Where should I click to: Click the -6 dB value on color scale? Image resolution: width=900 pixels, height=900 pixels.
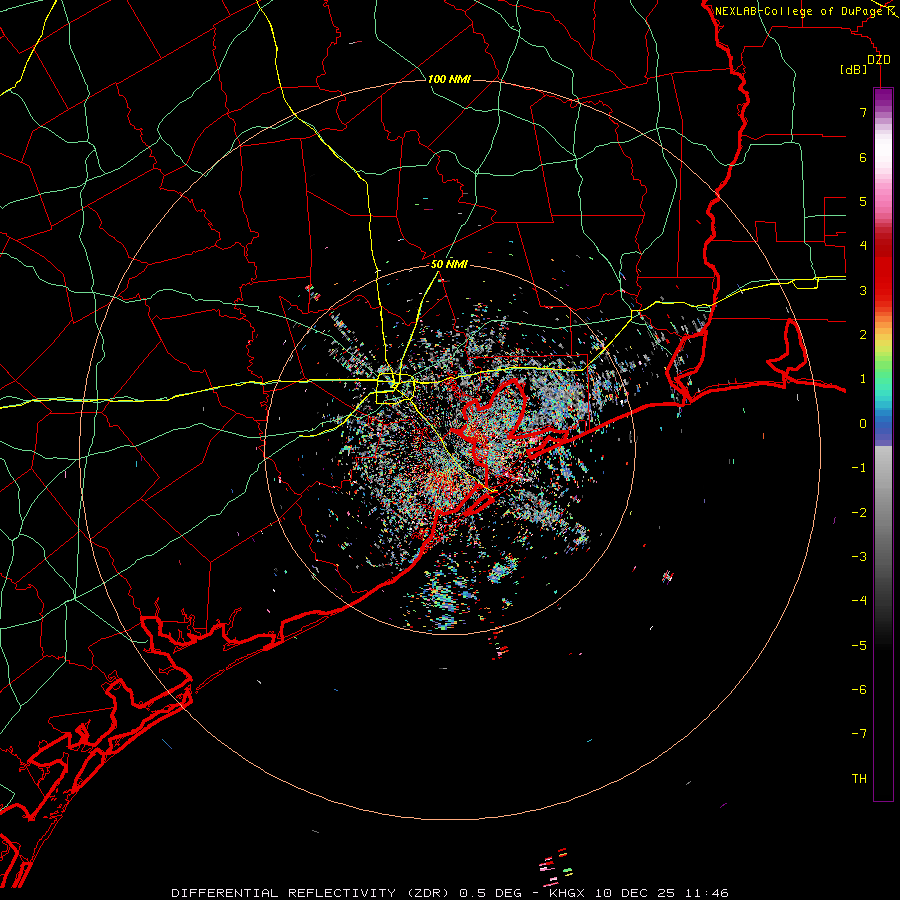pos(859,690)
